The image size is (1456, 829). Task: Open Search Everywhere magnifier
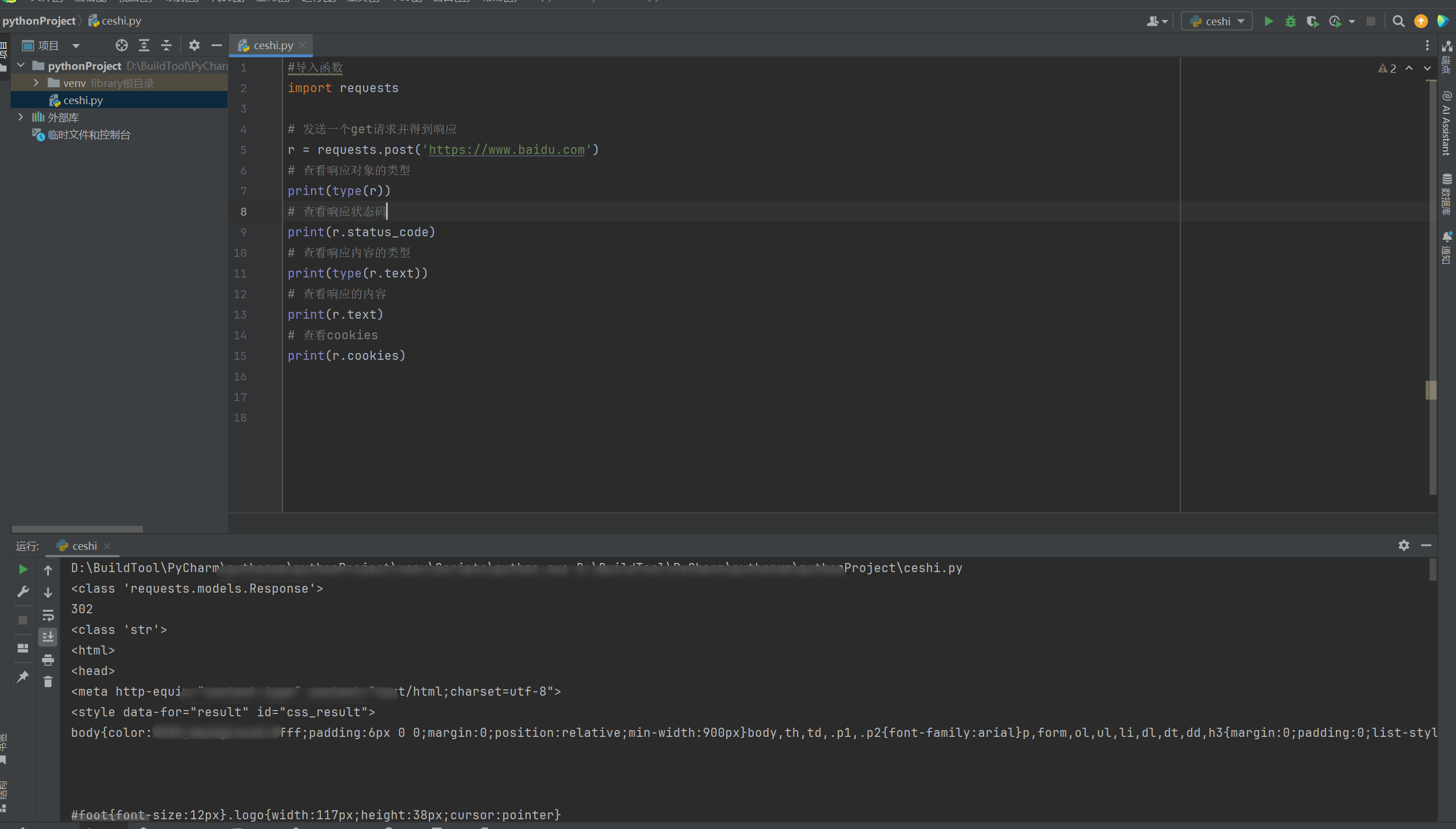coord(1399,21)
